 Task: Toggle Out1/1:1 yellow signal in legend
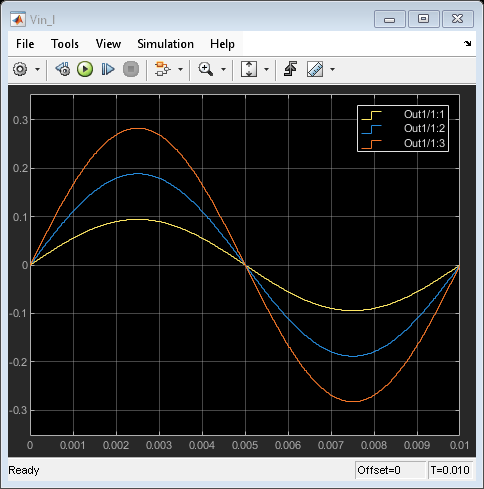[x=403, y=114]
